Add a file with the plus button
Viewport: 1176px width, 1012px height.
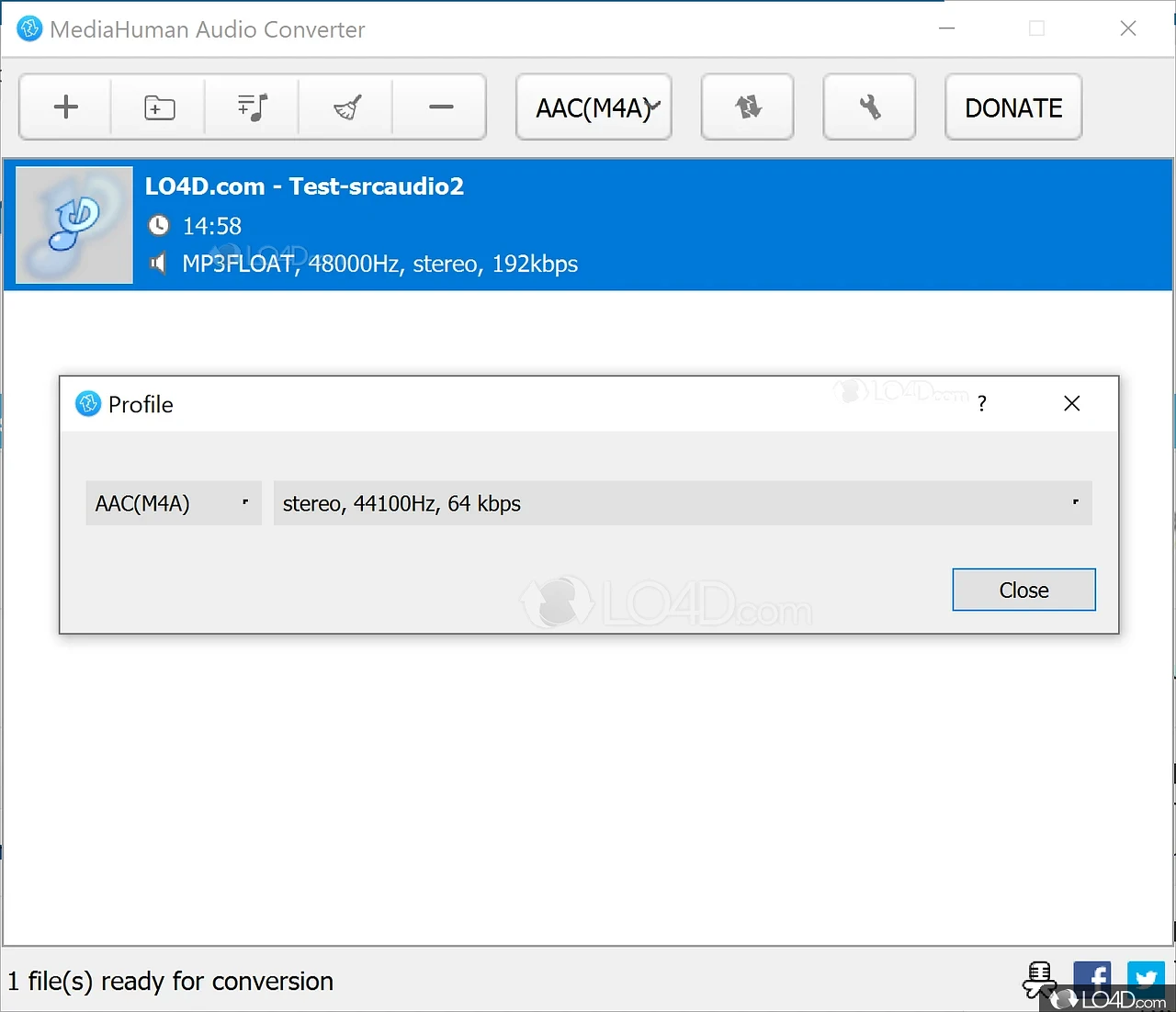pyautogui.click(x=65, y=107)
